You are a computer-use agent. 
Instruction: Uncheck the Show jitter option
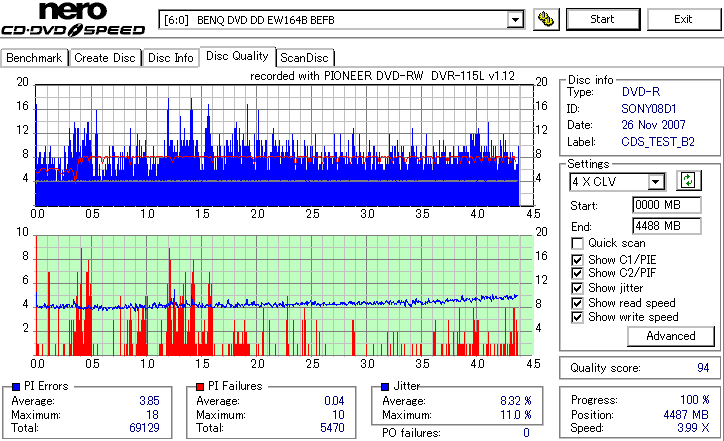click(x=577, y=288)
